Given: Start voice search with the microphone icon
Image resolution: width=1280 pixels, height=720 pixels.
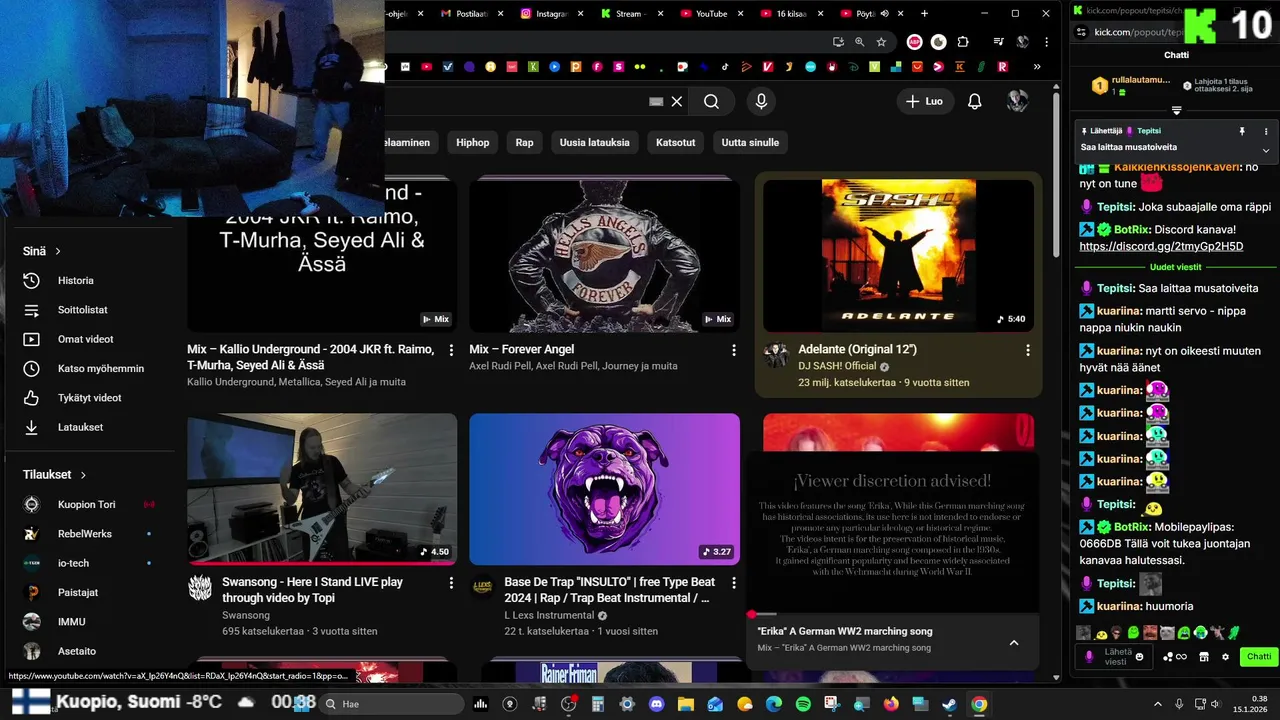Looking at the screenshot, I should [x=761, y=101].
